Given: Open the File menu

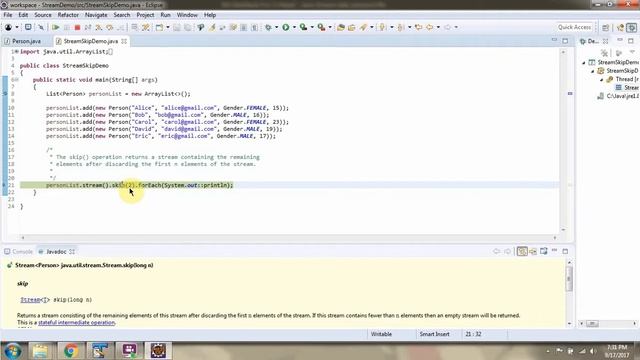Looking at the screenshot, I should (x=8, y=15).
